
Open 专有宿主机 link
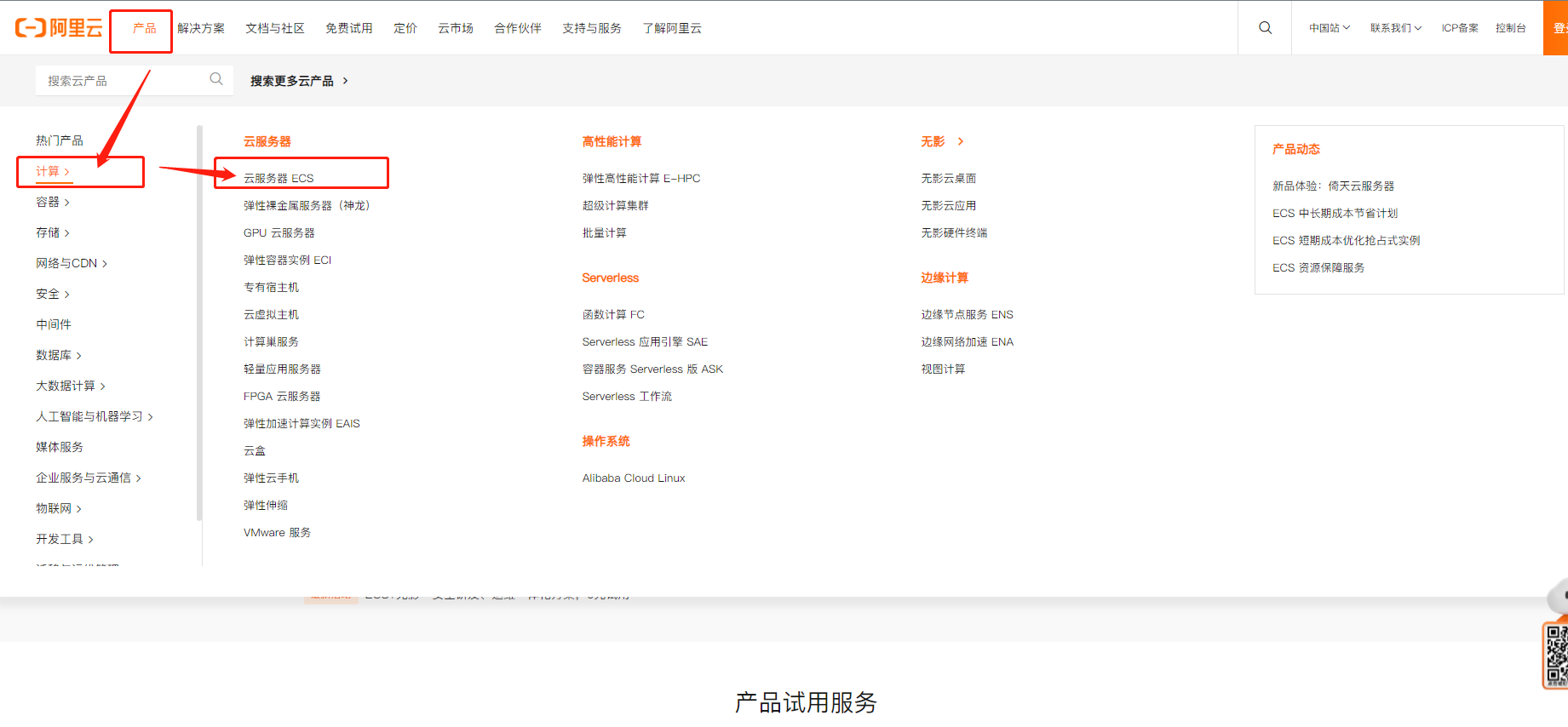pos(272,287)
